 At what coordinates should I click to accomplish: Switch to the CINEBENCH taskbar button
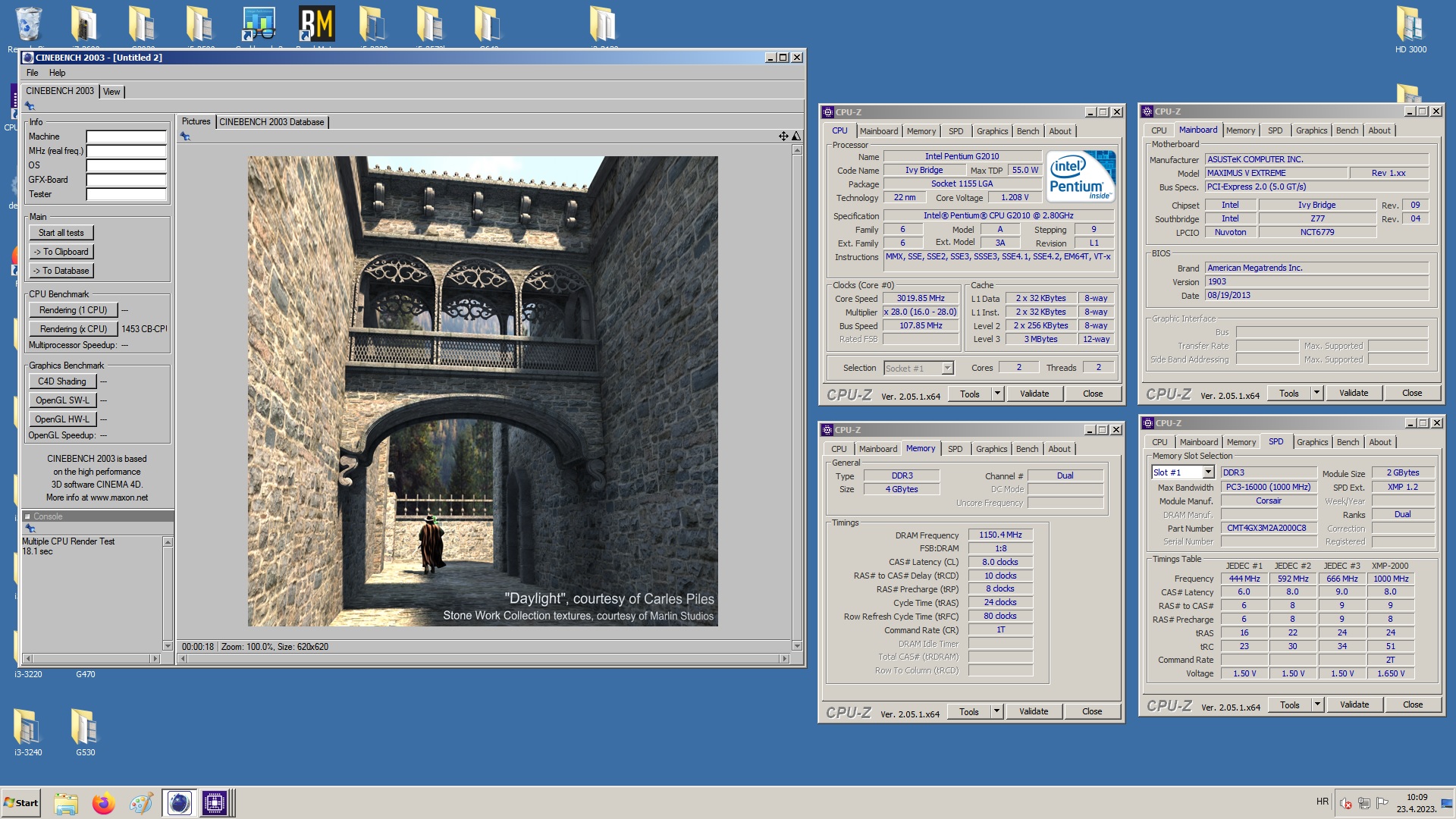tap(179, 803)
